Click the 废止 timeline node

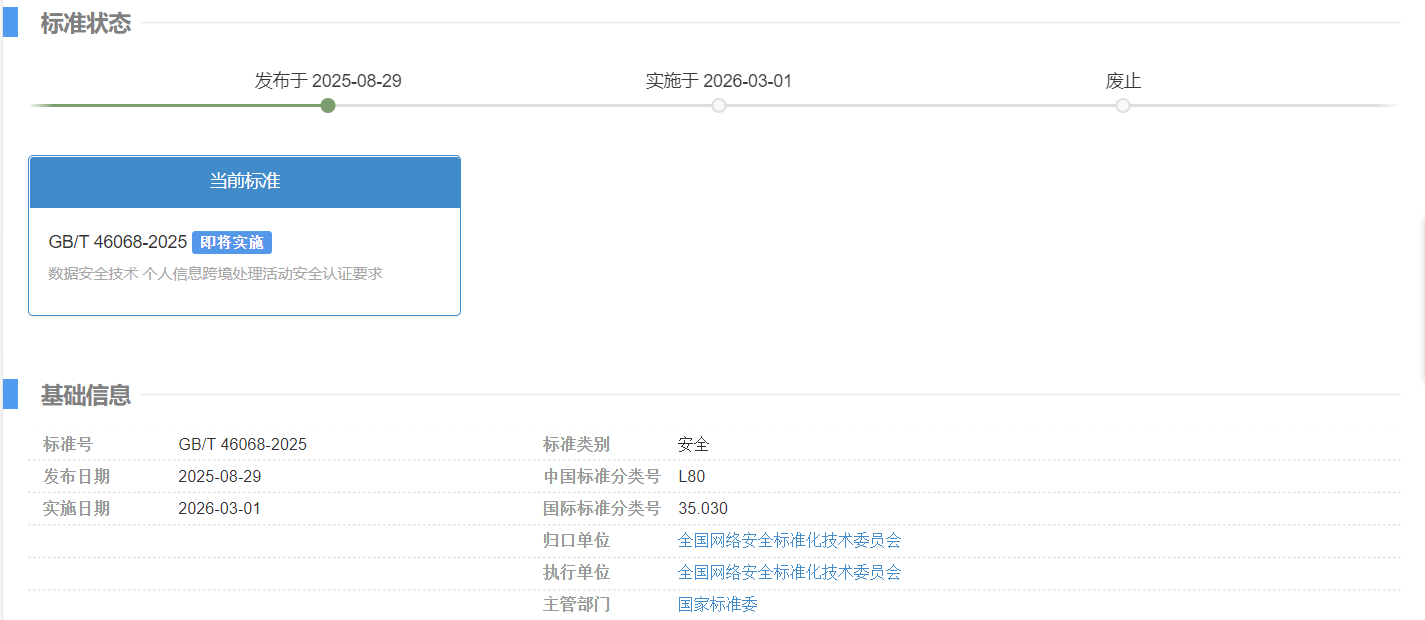1123,105
